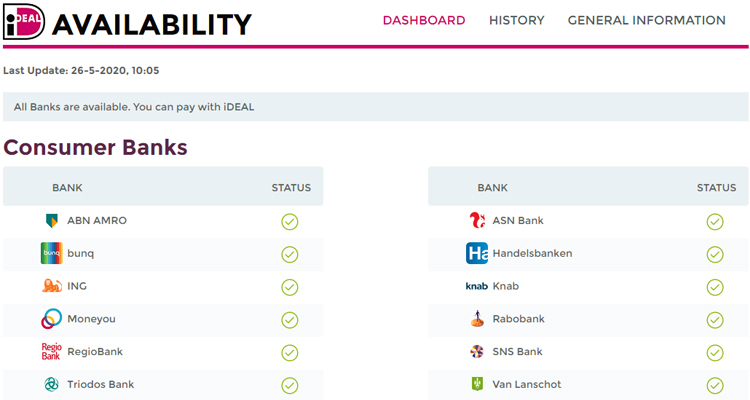This screenshot has height=400, width=750.
Task: Open the General Information tab
Action: [x=647, y=20]
